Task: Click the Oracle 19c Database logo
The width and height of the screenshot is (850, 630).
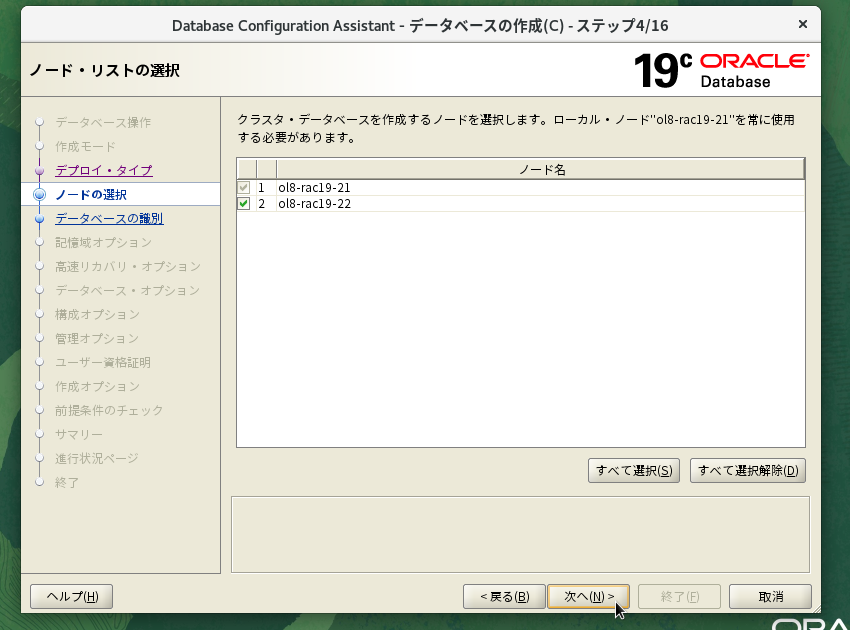Action: [722, 70]
